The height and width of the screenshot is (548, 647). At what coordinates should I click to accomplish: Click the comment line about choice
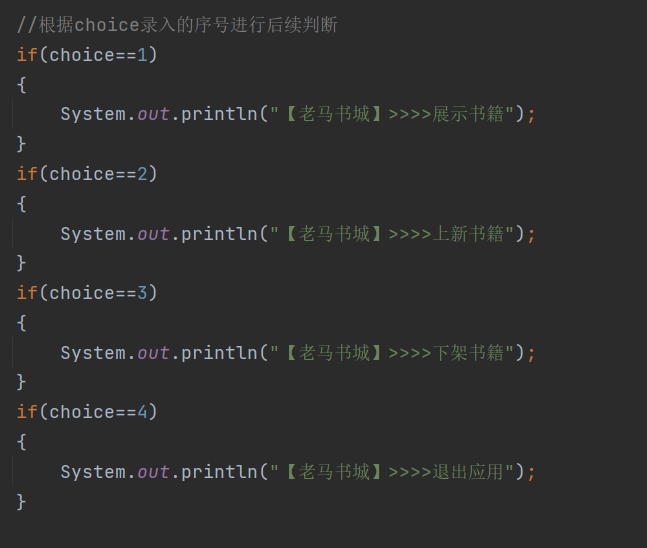pyautogui.click(x=177, y=25)
